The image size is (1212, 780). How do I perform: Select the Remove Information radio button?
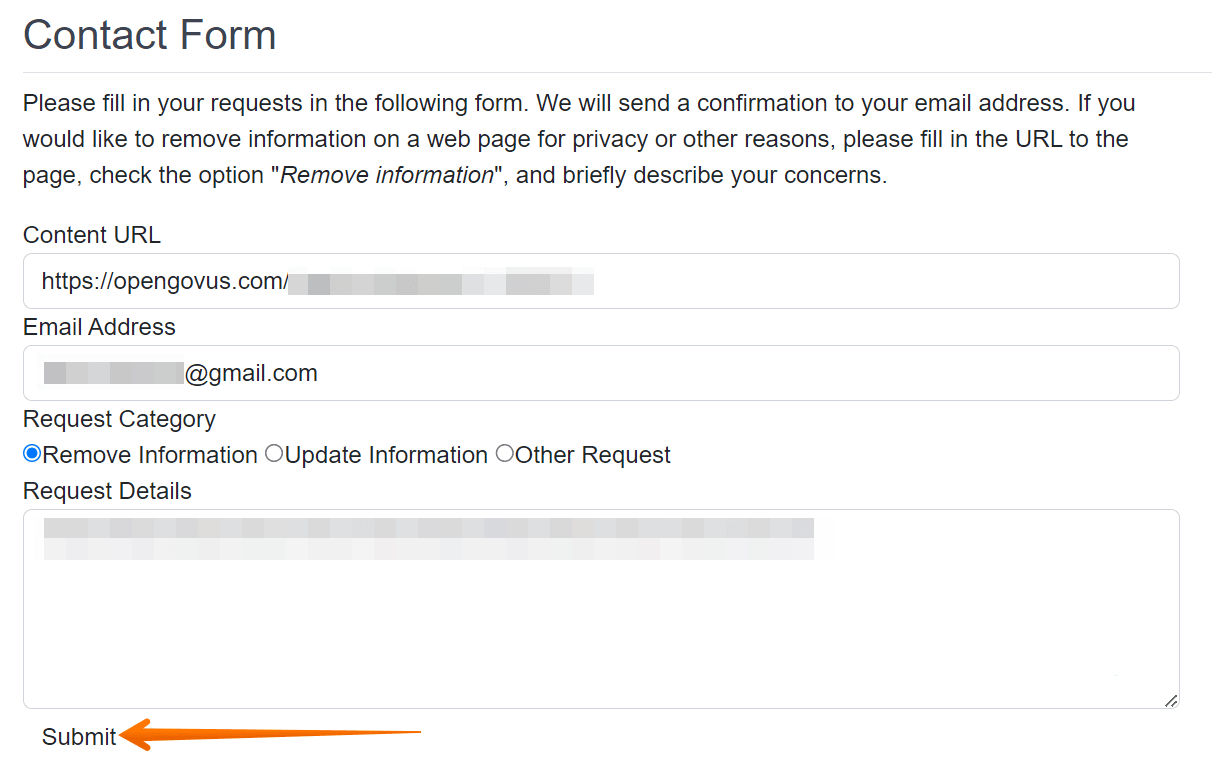pyautogui.click(x=31, y=454)
